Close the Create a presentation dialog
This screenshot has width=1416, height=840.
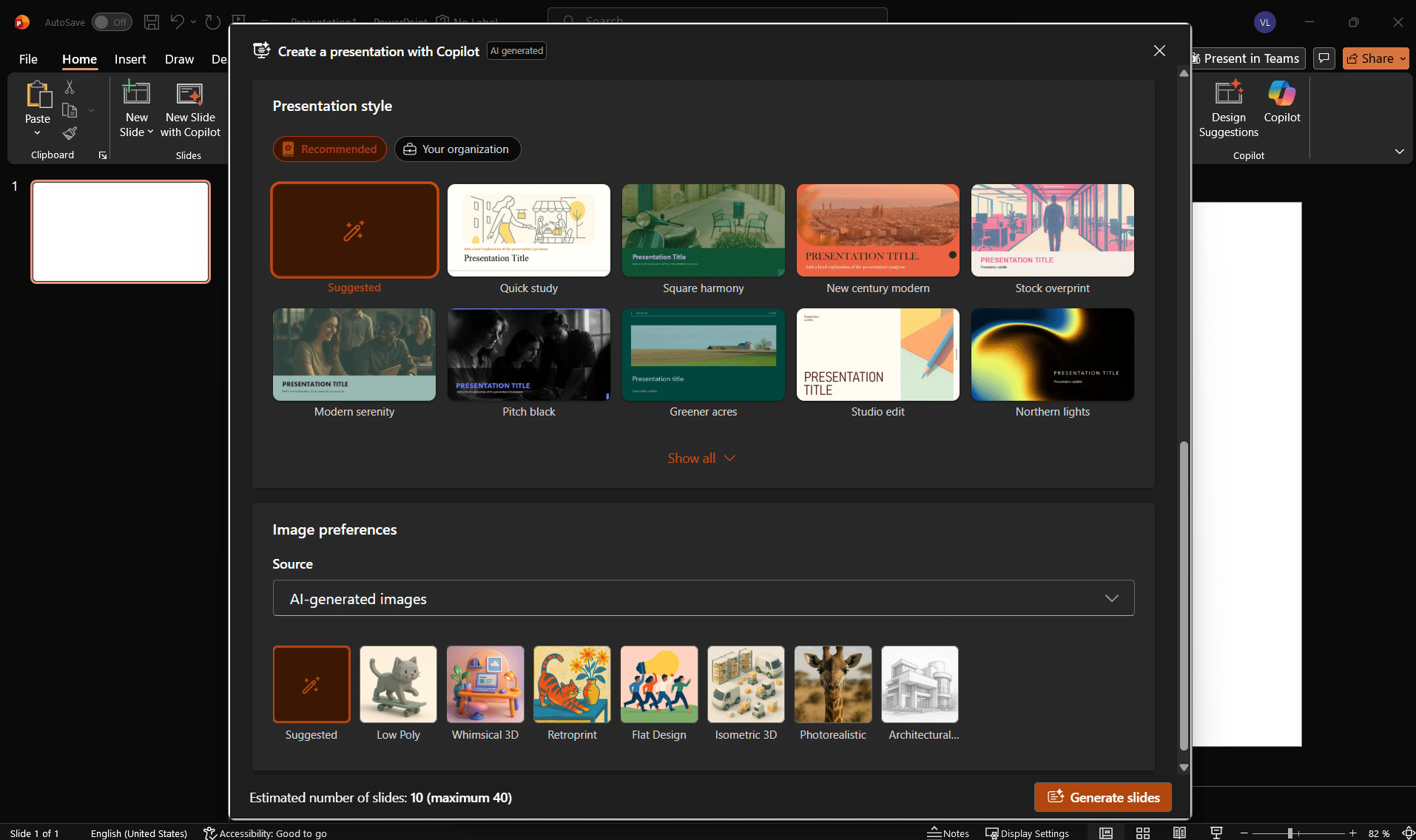coord(1159,50)
